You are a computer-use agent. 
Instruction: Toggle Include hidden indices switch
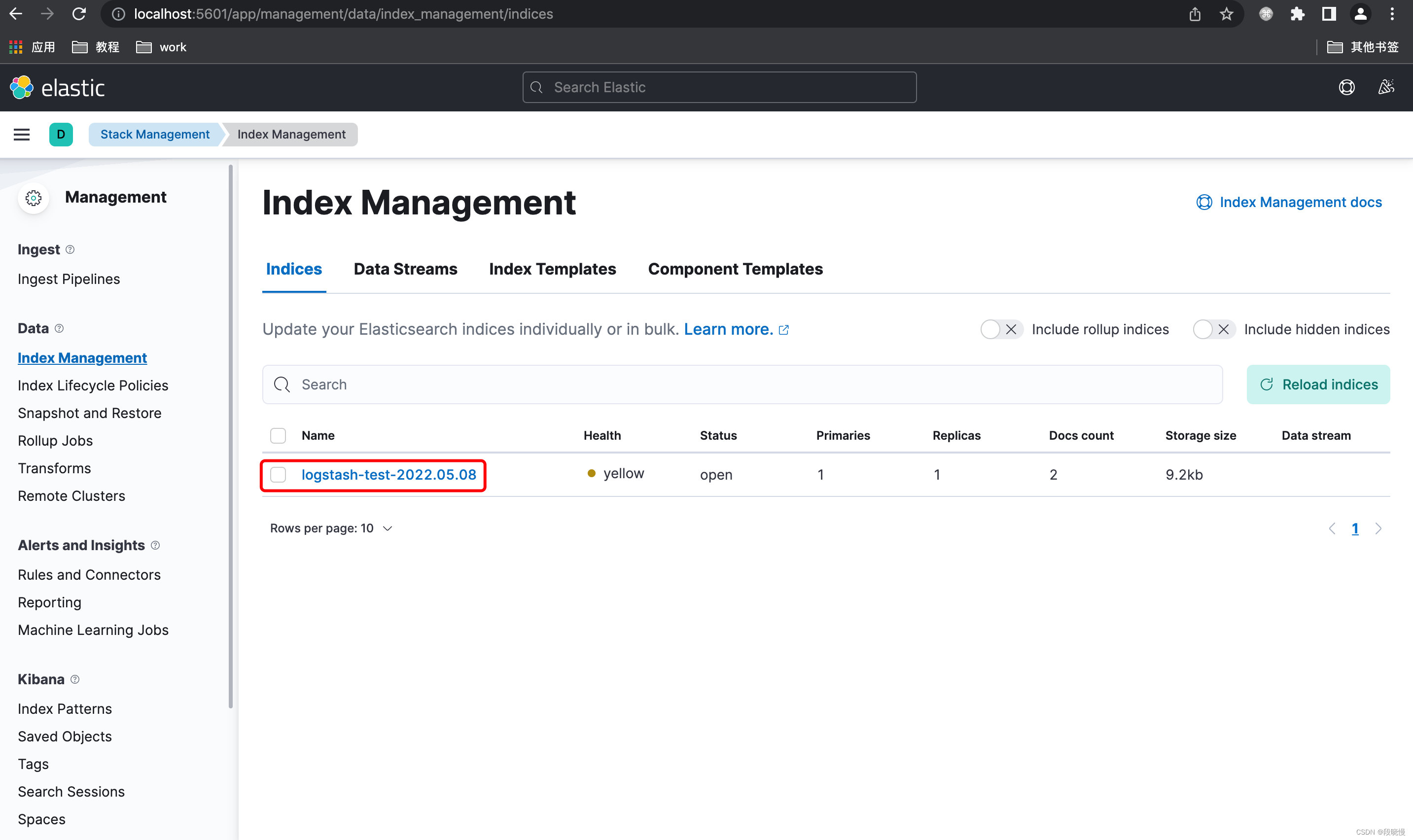point(1213,329)
